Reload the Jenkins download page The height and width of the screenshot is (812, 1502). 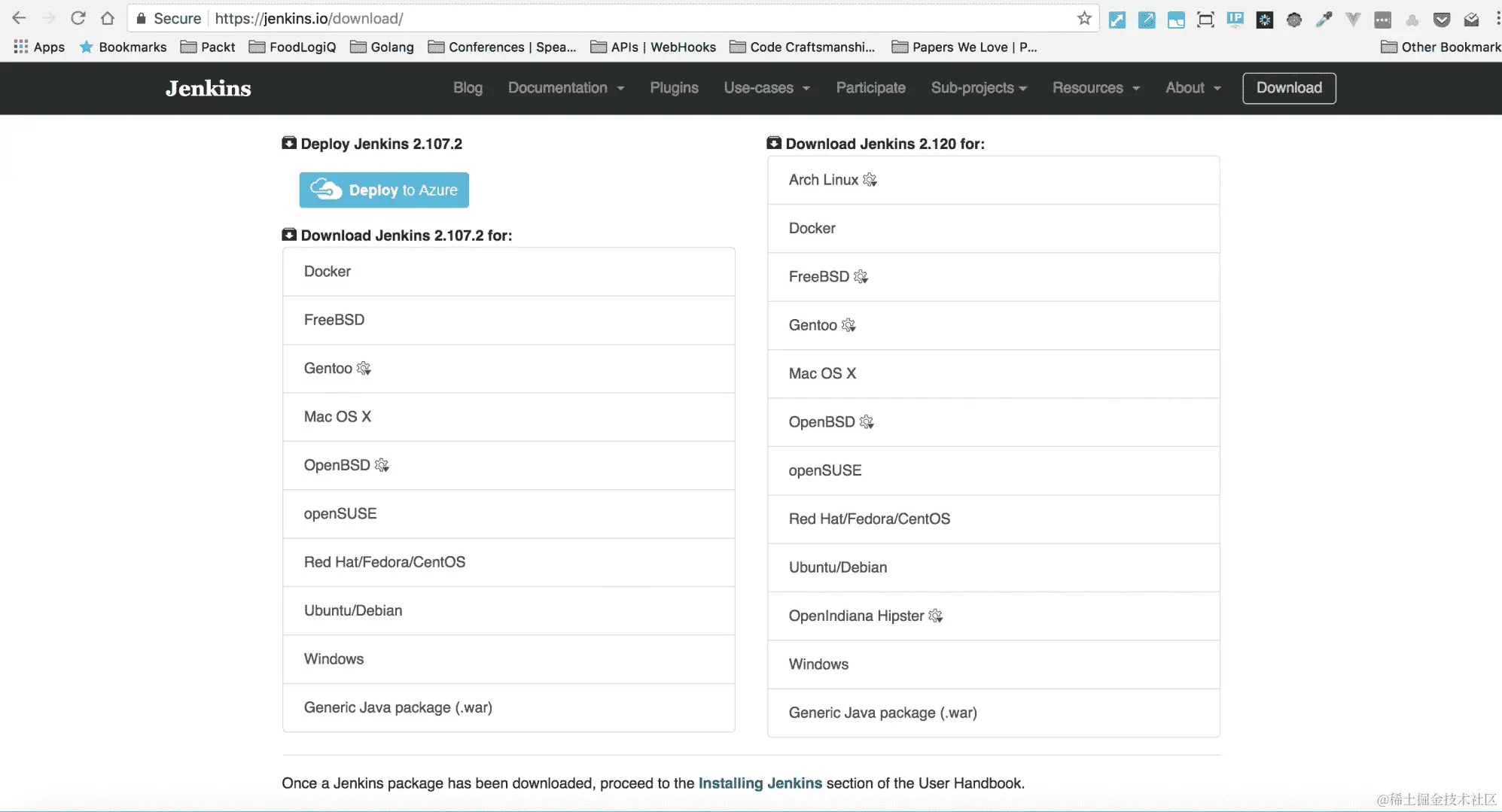78,19
